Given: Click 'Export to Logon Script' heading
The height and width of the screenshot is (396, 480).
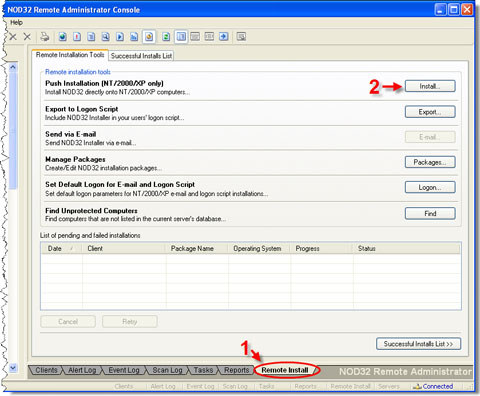Looking at the screenshot, I should [82, 109].
